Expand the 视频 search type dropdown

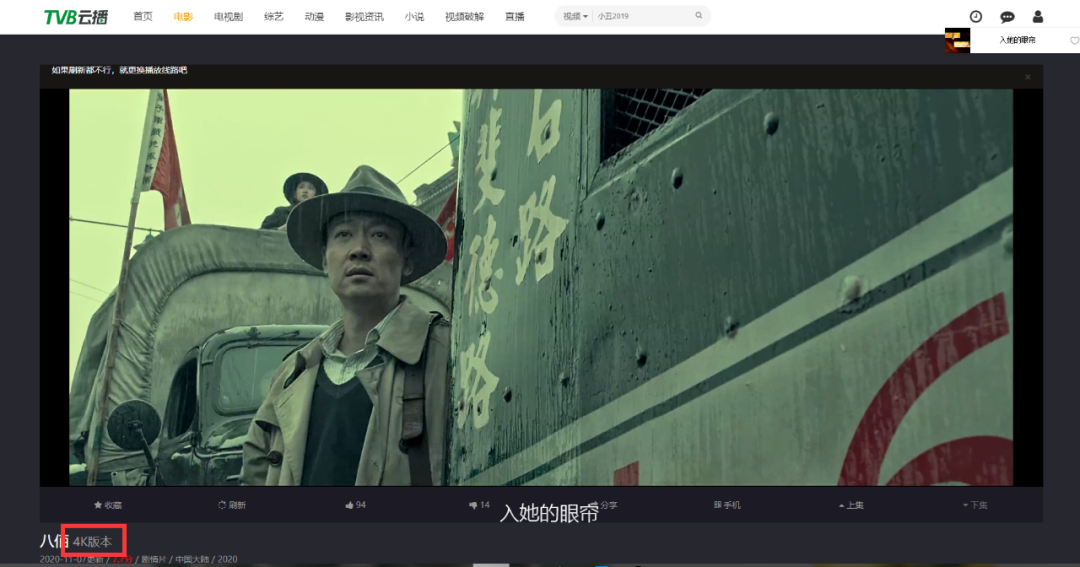coord(575,17)
